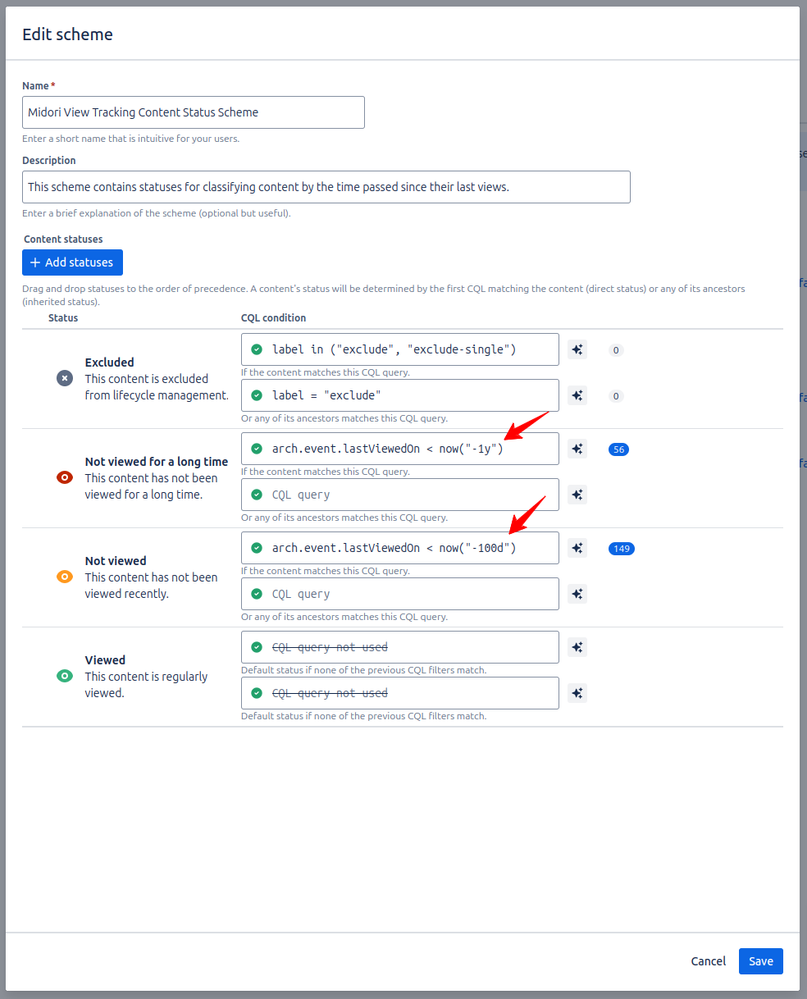807x999 pixels.
Task: Edit the lastViewedOn < now("-1y") query
Action: (400, 449)
